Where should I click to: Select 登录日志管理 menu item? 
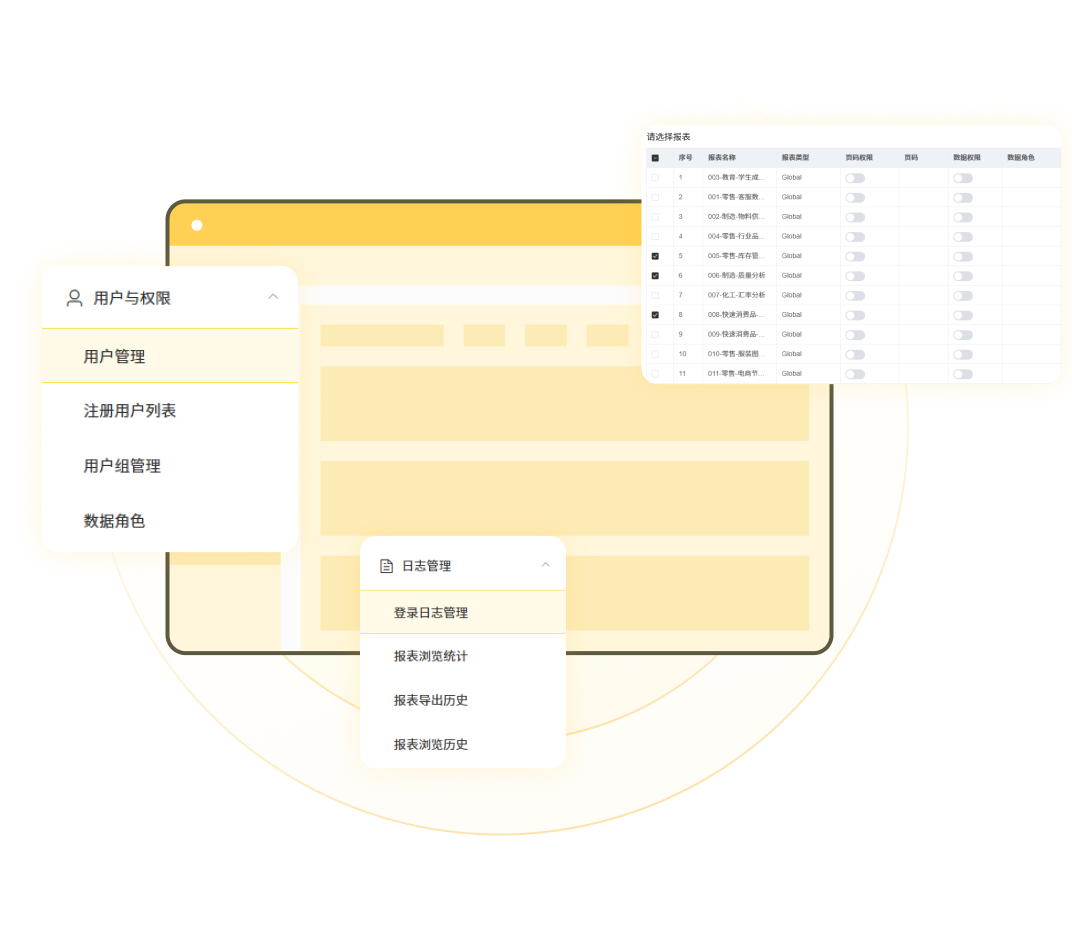tap(432, 612)
